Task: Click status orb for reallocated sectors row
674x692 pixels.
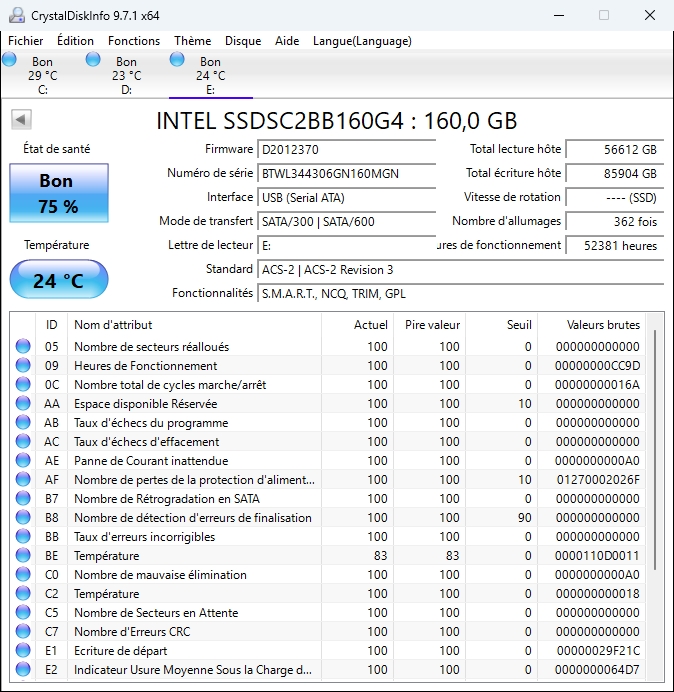Action: tap(23, 347)
